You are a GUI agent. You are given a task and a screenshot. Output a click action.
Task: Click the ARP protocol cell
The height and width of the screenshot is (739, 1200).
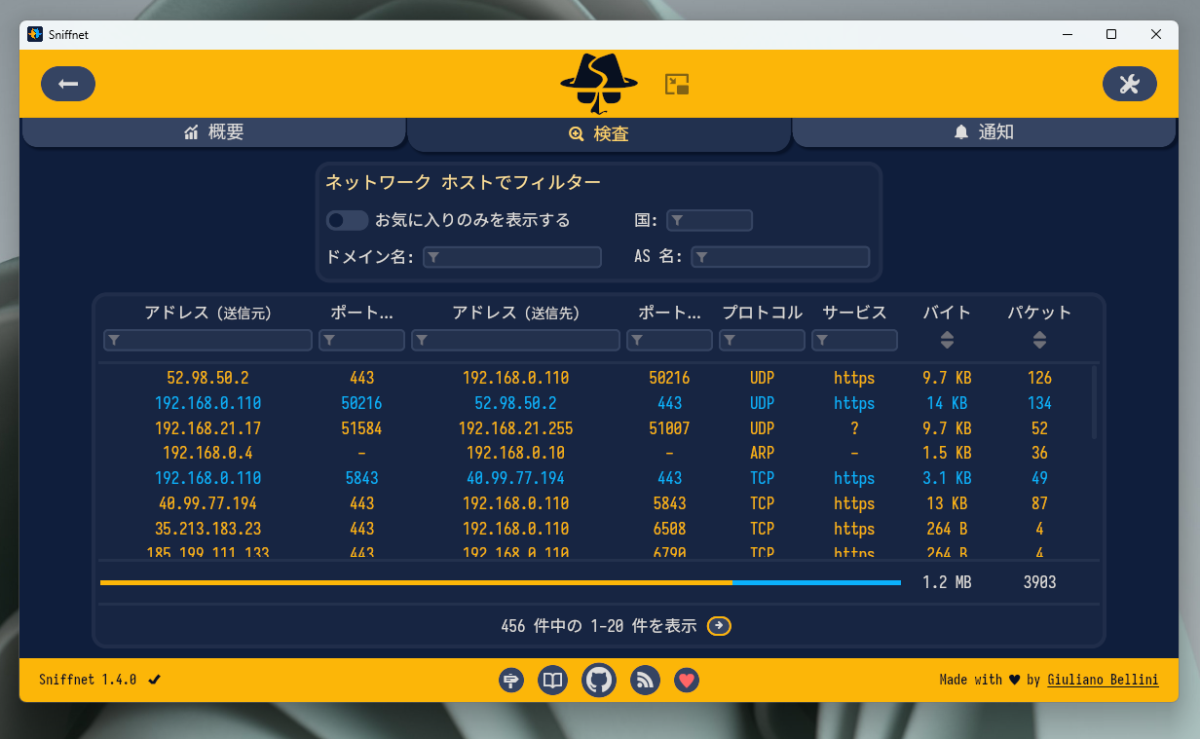click(762, 453)
